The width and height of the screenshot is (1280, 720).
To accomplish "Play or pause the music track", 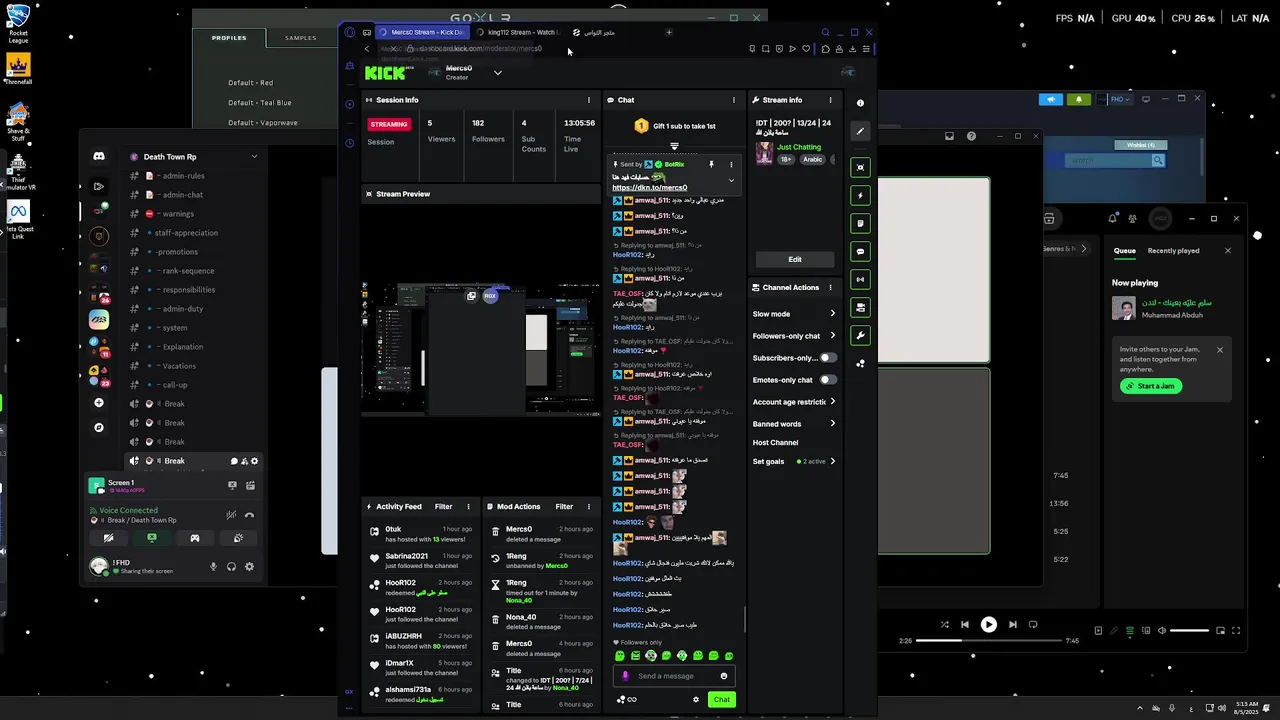I will point(988,625).
